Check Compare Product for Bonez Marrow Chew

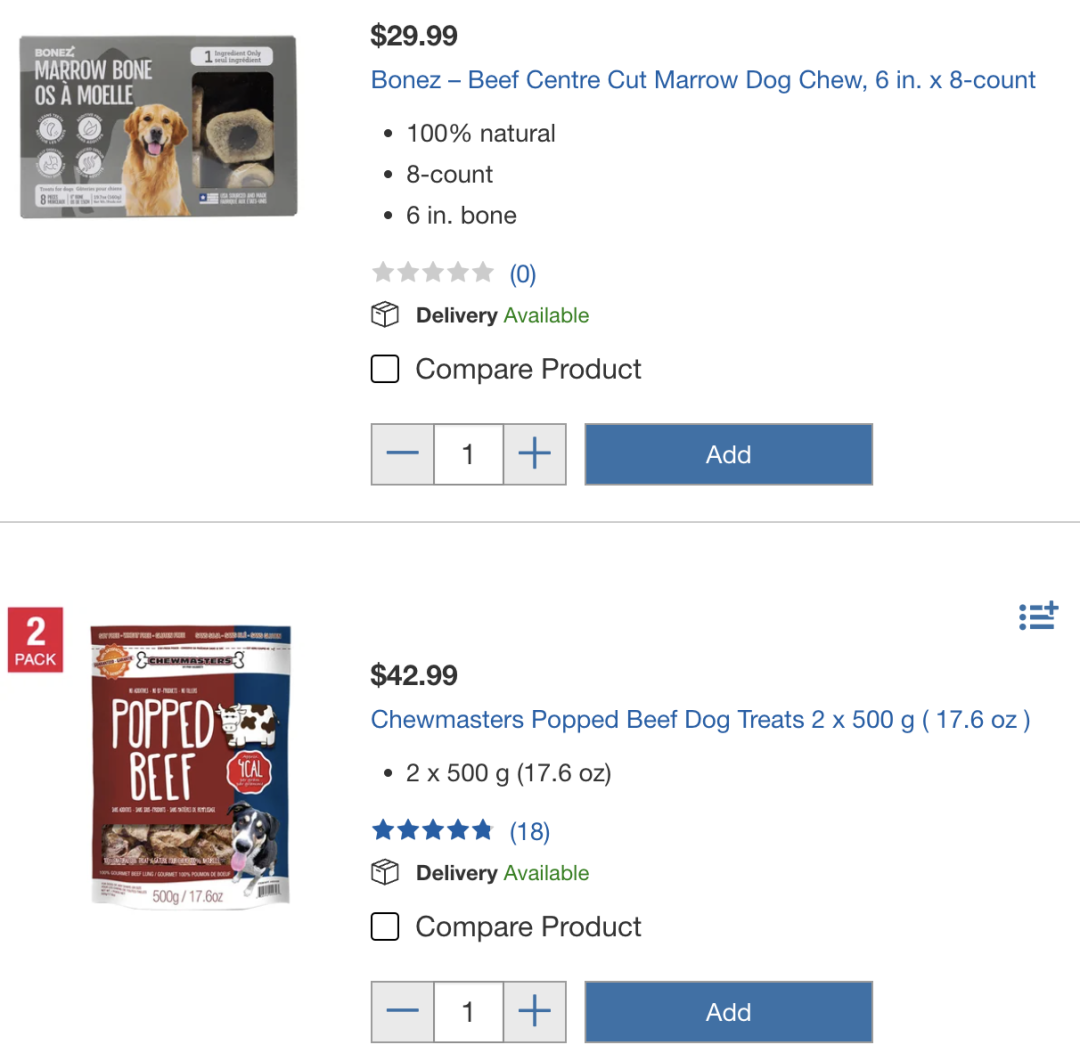click(x=385, y=369)
